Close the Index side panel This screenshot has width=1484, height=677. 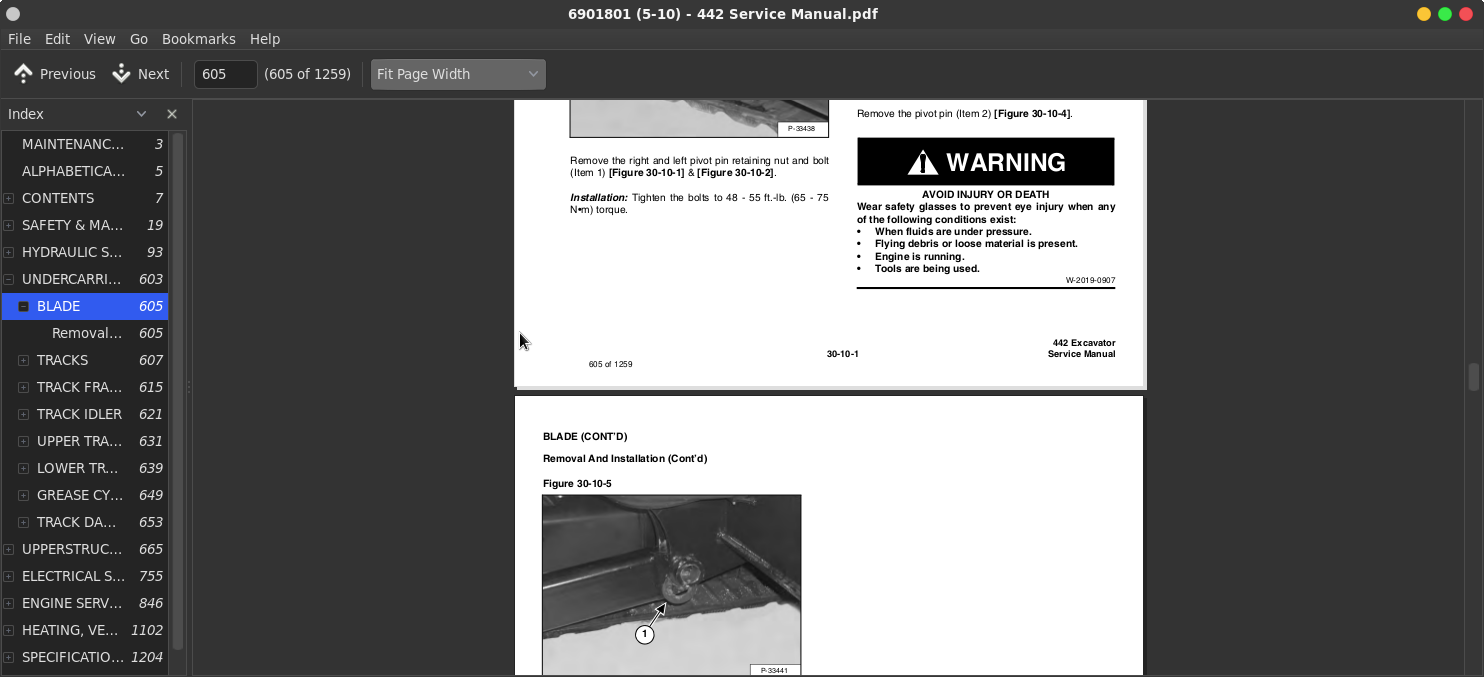172,114
